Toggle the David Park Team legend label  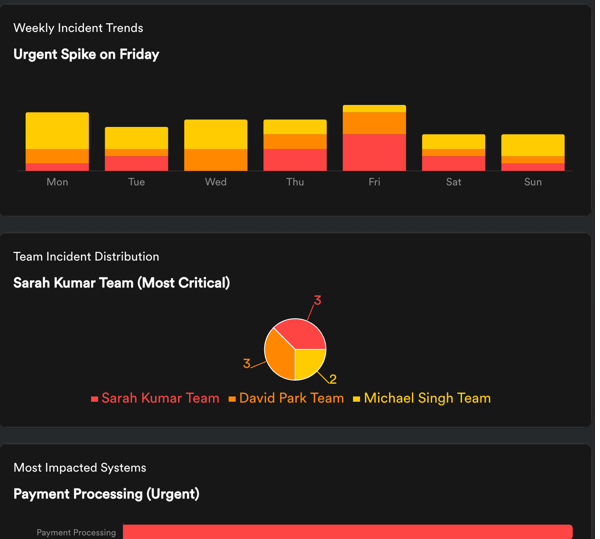(x=291, y=398)
